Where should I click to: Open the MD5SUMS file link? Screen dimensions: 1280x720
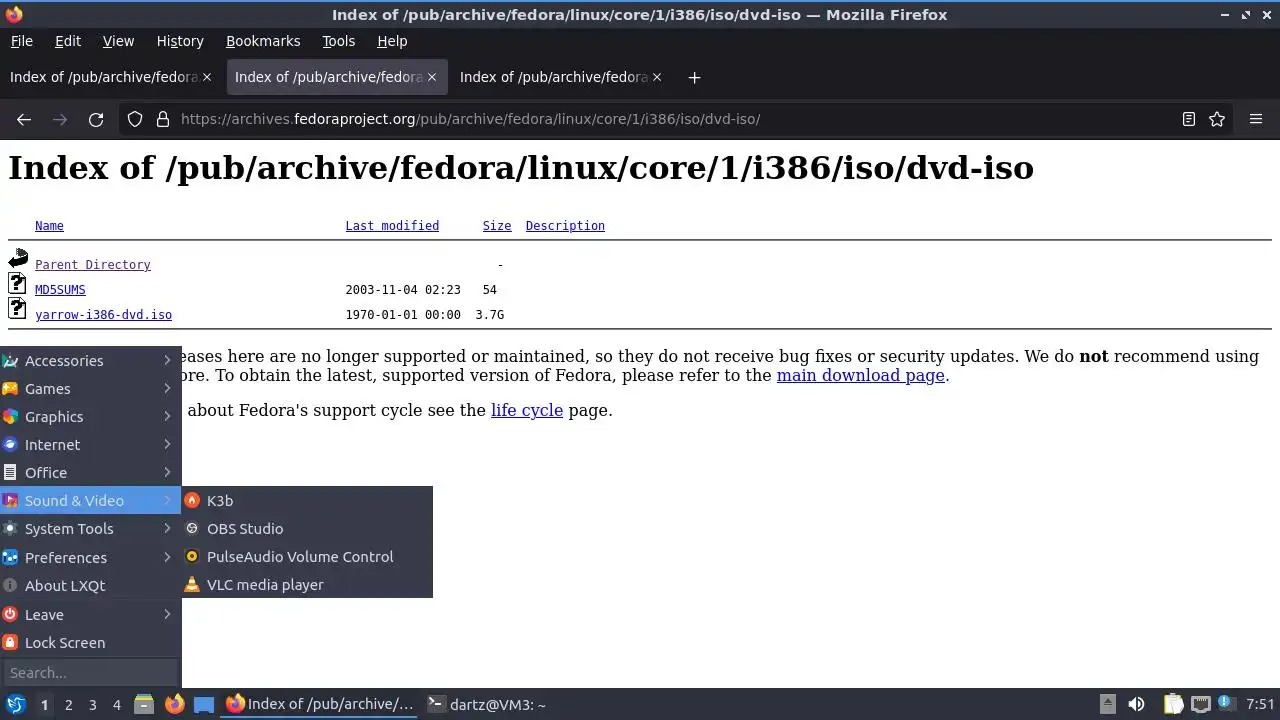click(60, 290)
